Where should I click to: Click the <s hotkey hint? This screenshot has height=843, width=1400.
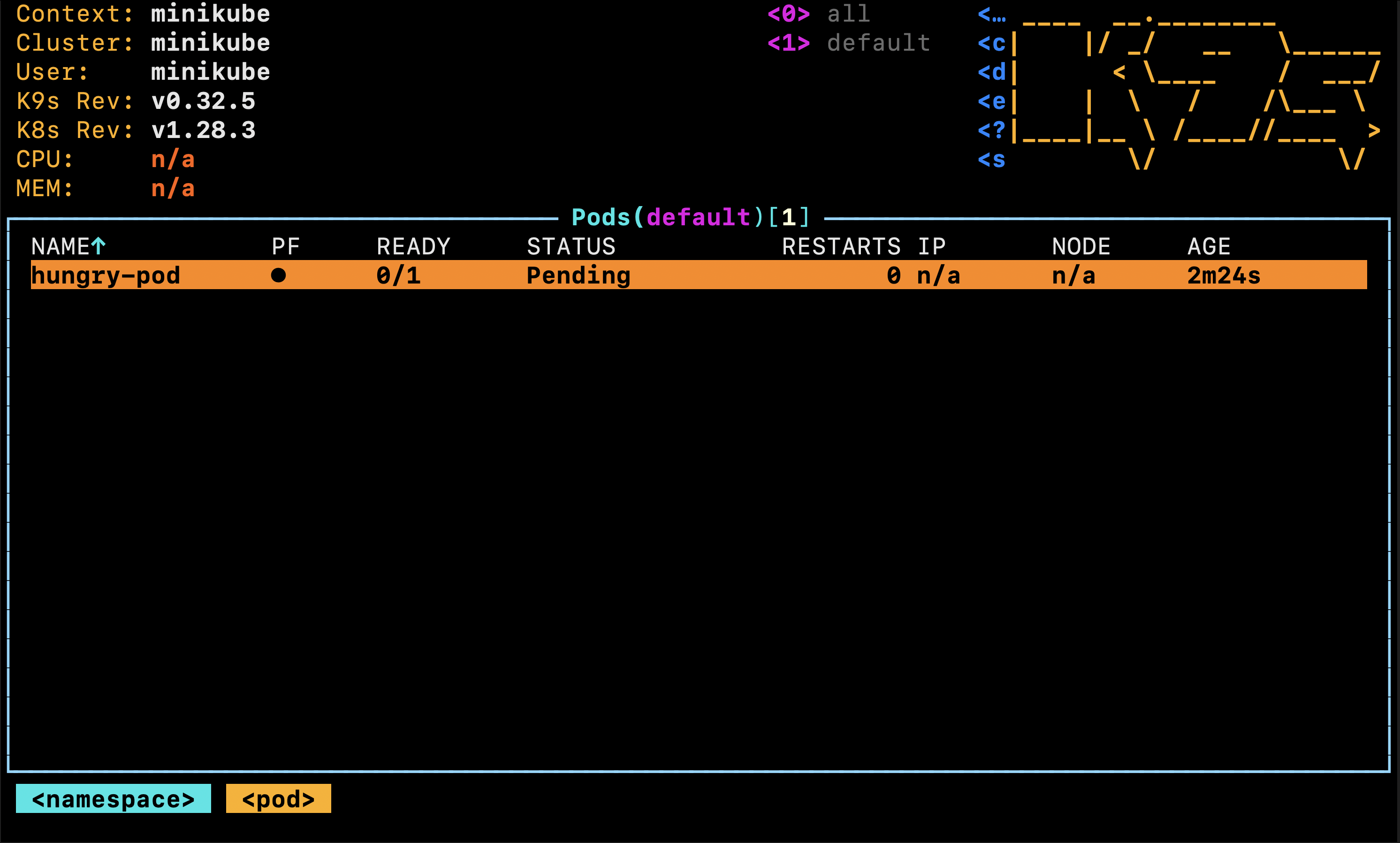point(991,160)
